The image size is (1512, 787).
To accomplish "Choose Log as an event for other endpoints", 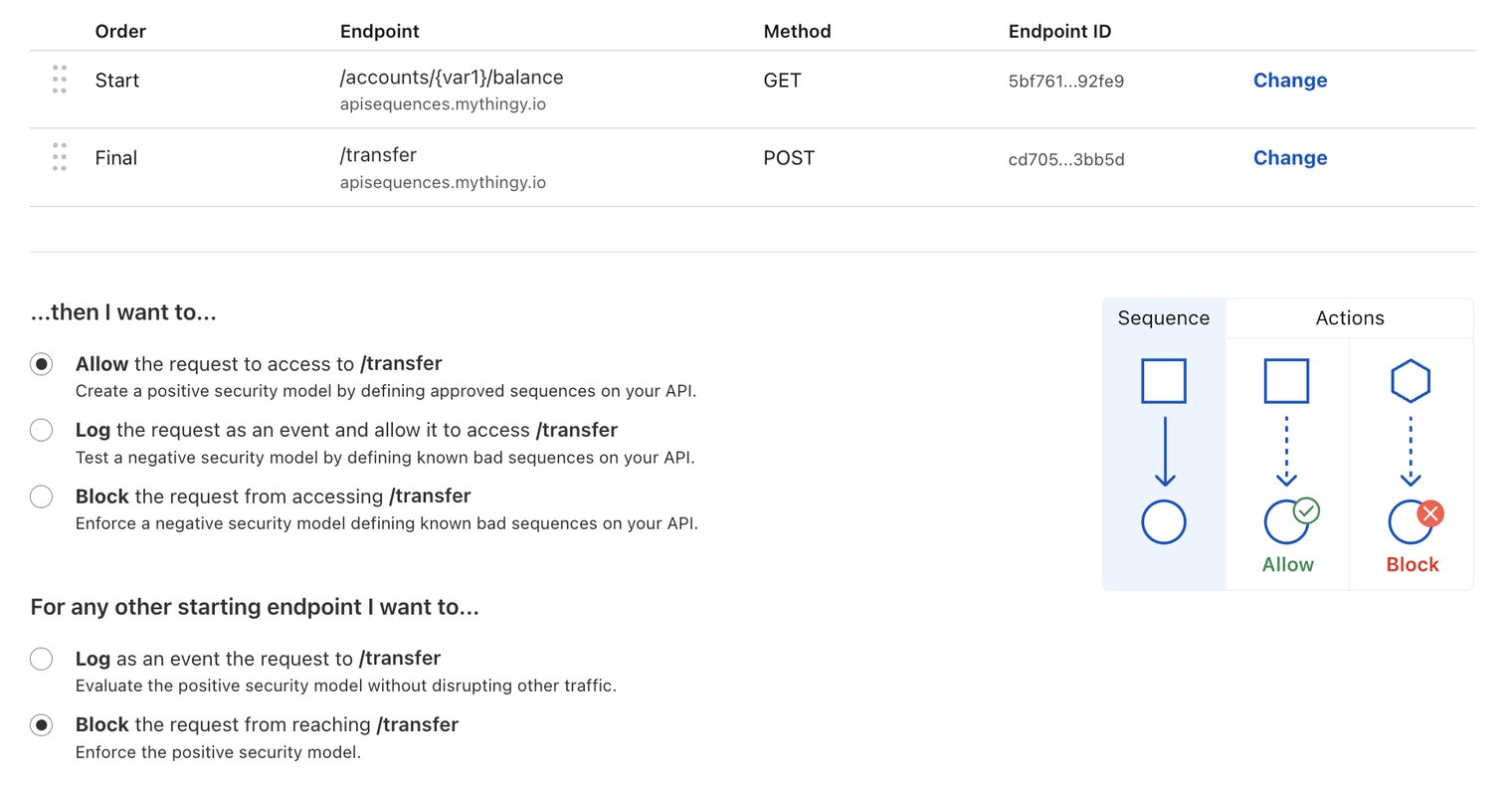I will (41, 659).
